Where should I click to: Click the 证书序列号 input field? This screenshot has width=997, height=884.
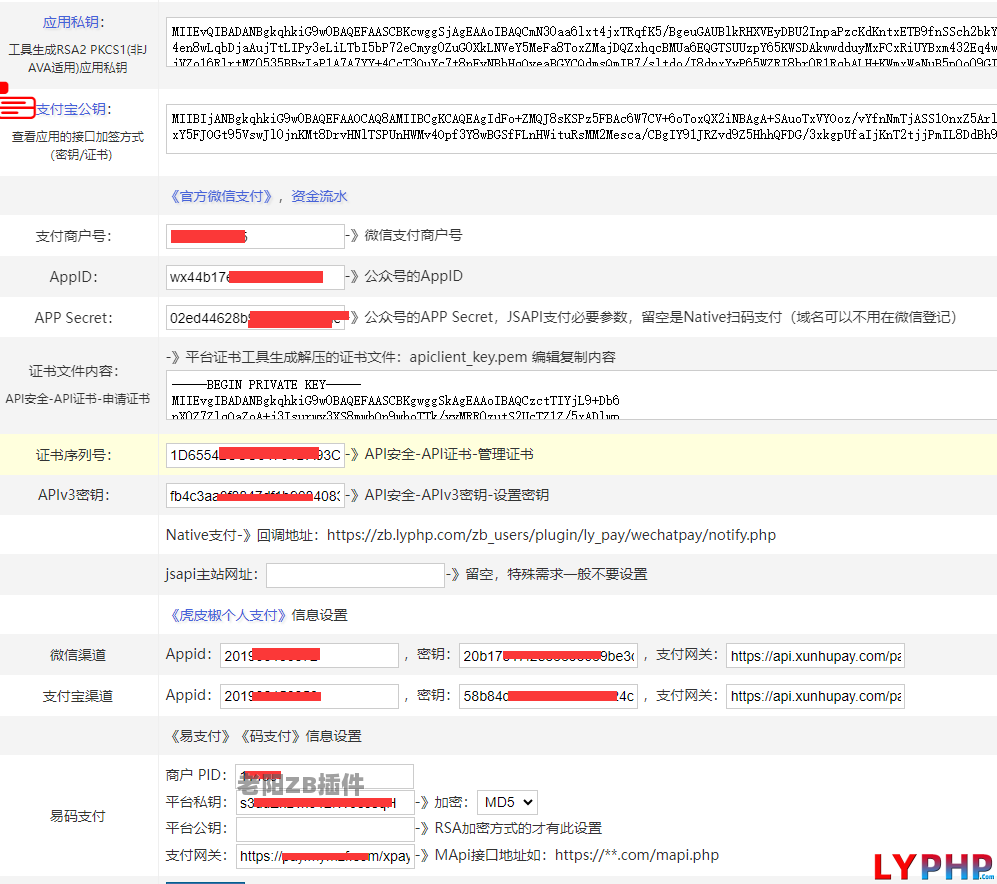pyautogui.click(x=255, y=455)
